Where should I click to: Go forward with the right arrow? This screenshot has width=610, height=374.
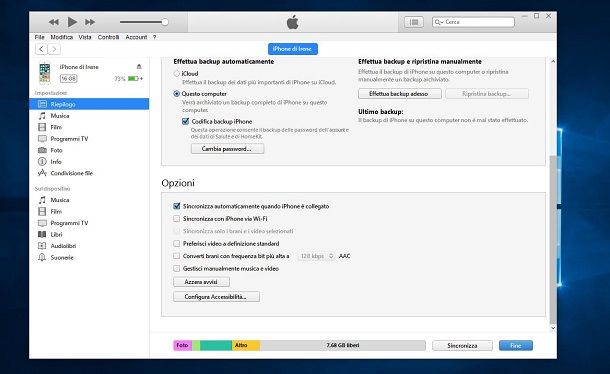54,49
